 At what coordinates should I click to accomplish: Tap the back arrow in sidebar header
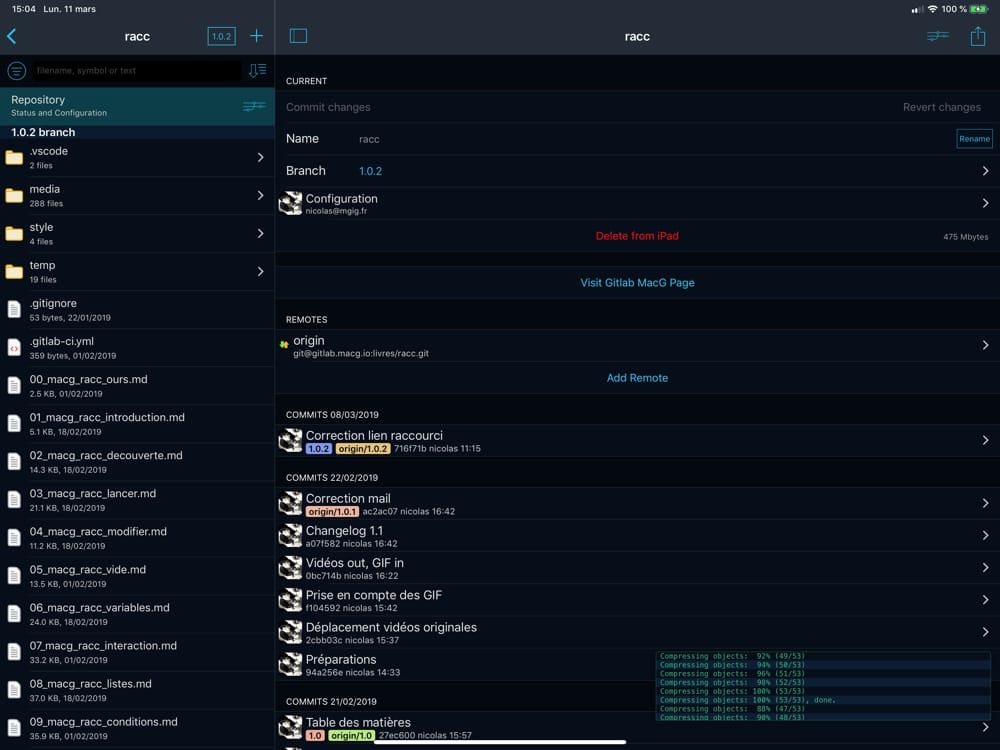coord(11,36)
